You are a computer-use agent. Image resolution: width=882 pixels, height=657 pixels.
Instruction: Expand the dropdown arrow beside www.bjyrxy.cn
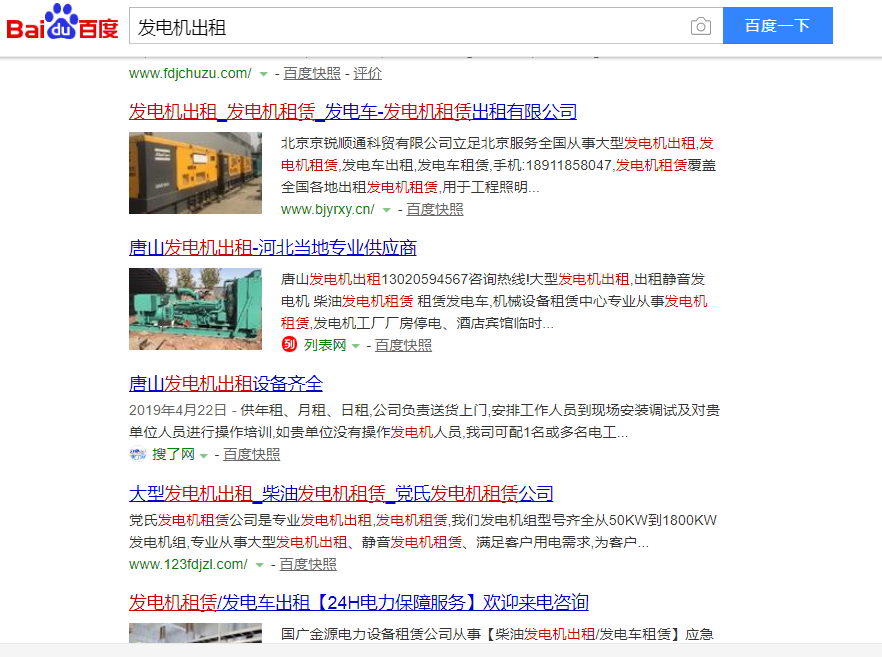coord(386,210)
